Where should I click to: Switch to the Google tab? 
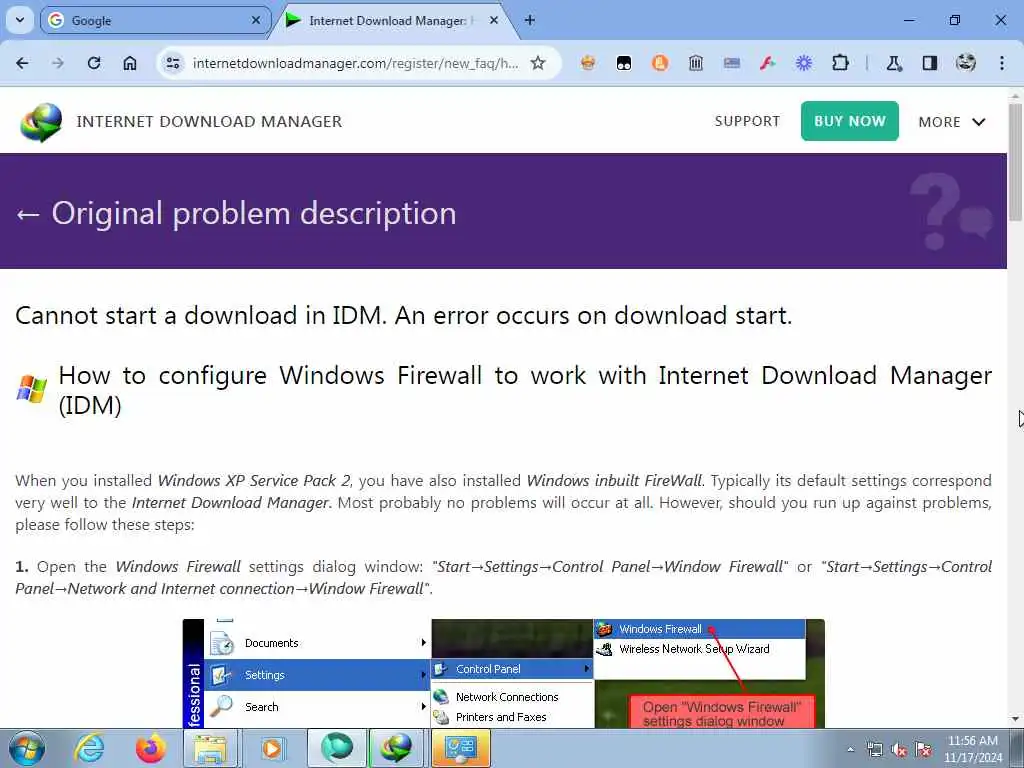155,20
